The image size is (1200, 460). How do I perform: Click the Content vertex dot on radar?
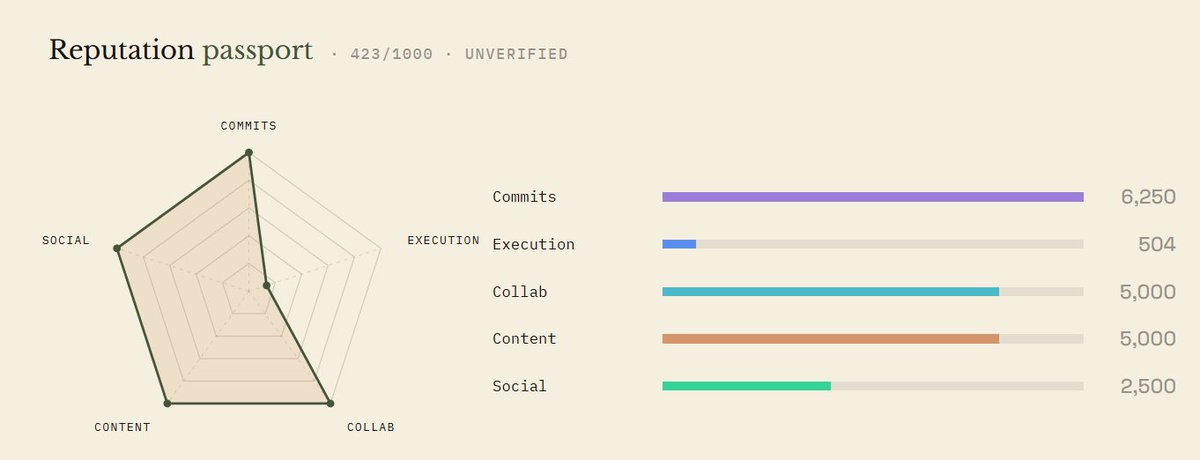pos(167,403)
